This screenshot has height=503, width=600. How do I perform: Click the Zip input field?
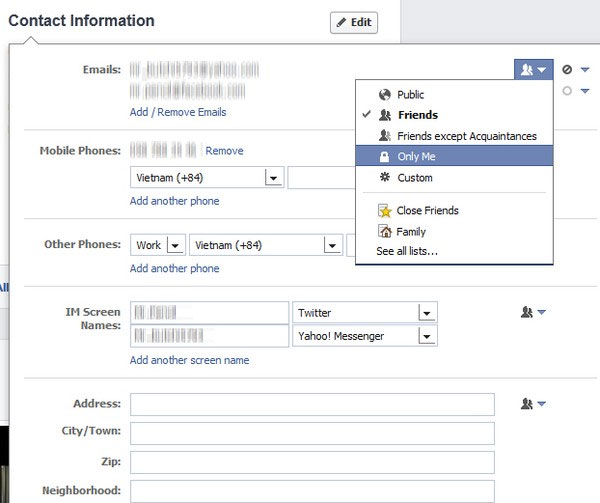[312, 462]
